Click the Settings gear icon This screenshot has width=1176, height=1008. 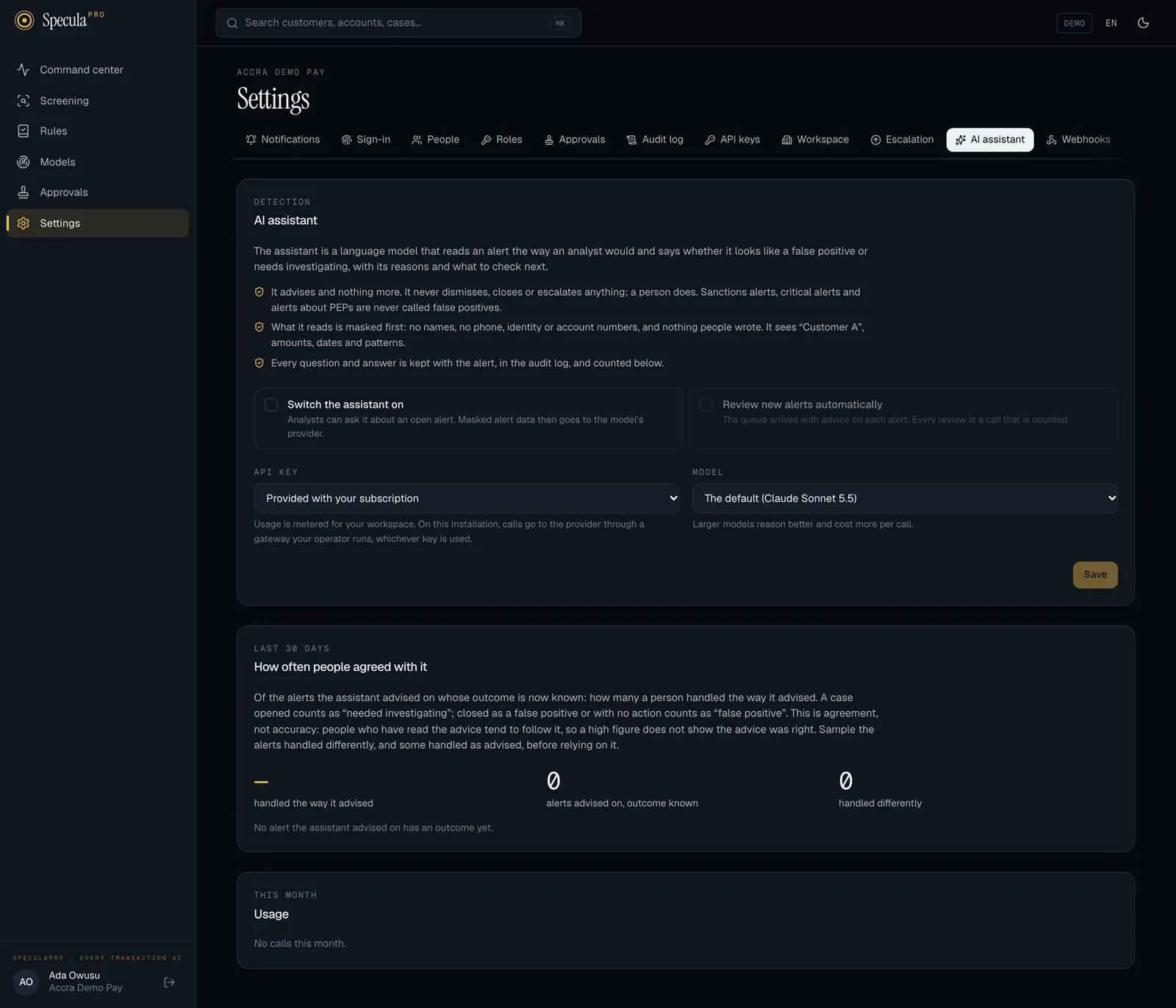pyautogui.click(x=24, y=223)
